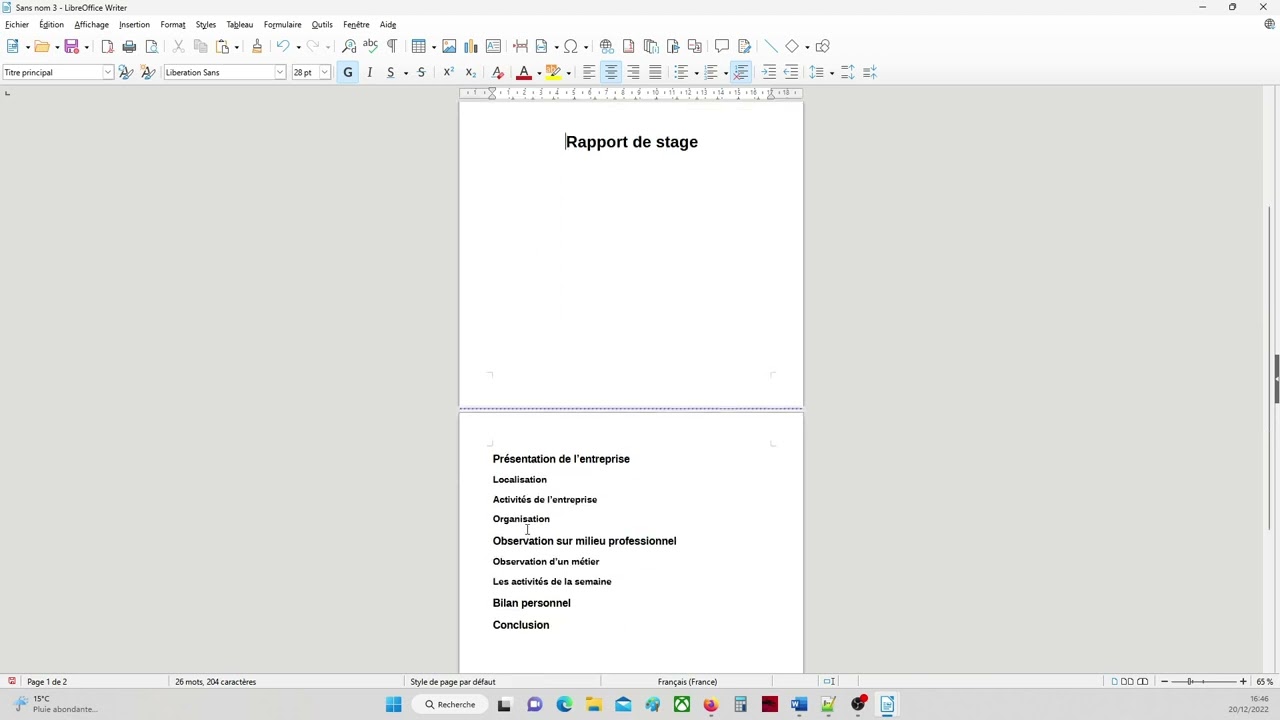Image resolution: width=1280 pixels, height=720 pixels.
Task: Expand the line spacing options arrow
Action: [x=831, y=72]
